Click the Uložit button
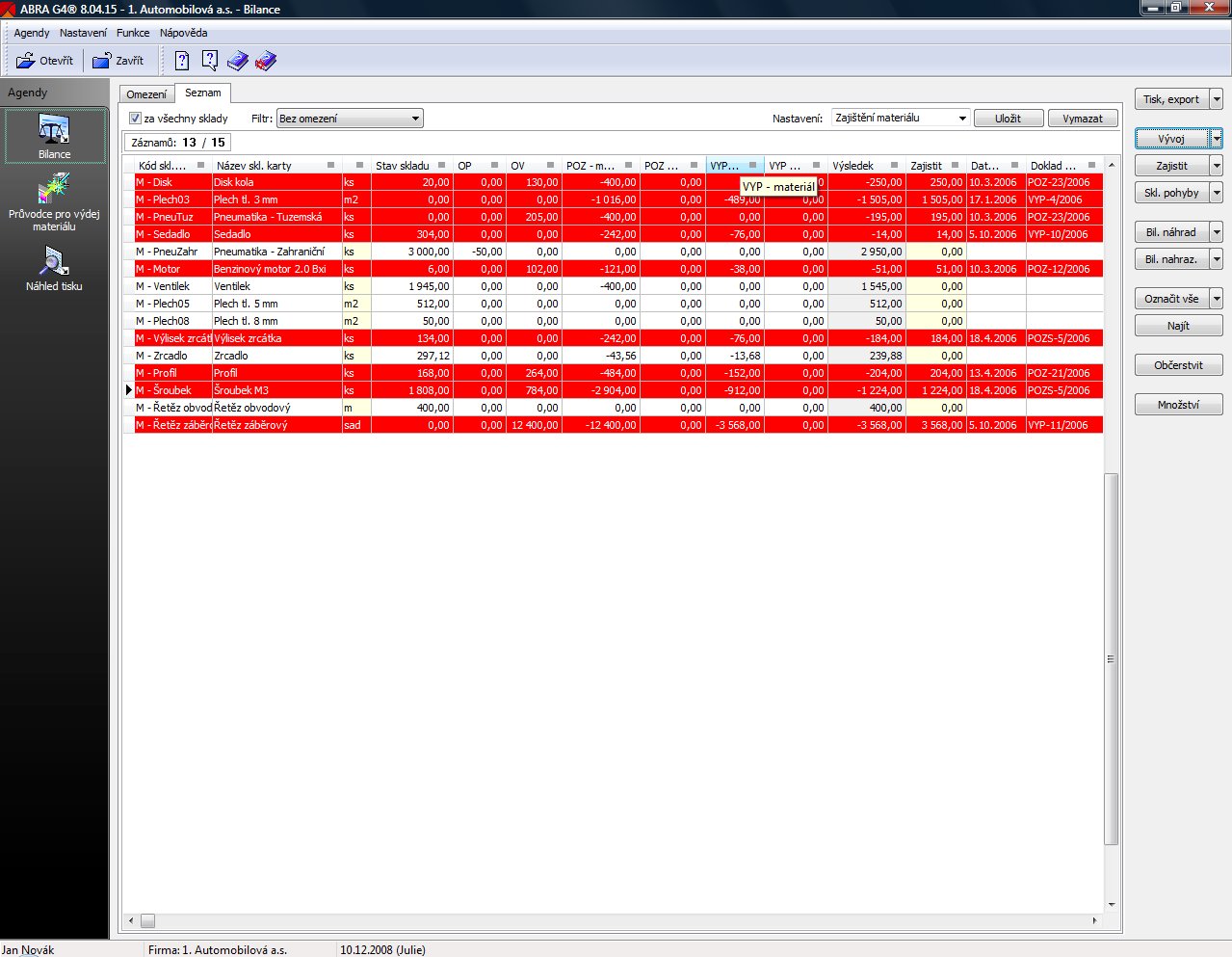This screenshot has height=957, width=1232. point(1008,119)
